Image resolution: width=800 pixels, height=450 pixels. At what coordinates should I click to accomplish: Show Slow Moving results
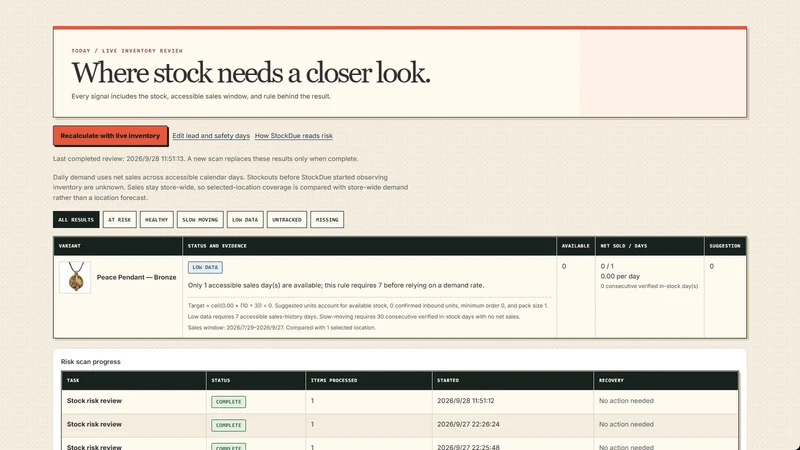[200, 219]
